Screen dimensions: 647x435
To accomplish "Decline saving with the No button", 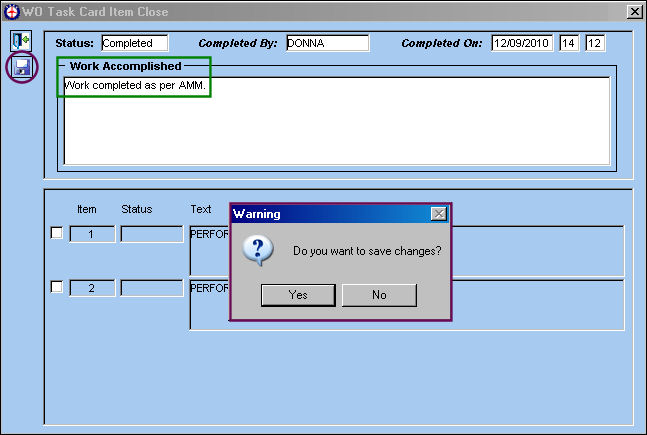I will (379, 295).
